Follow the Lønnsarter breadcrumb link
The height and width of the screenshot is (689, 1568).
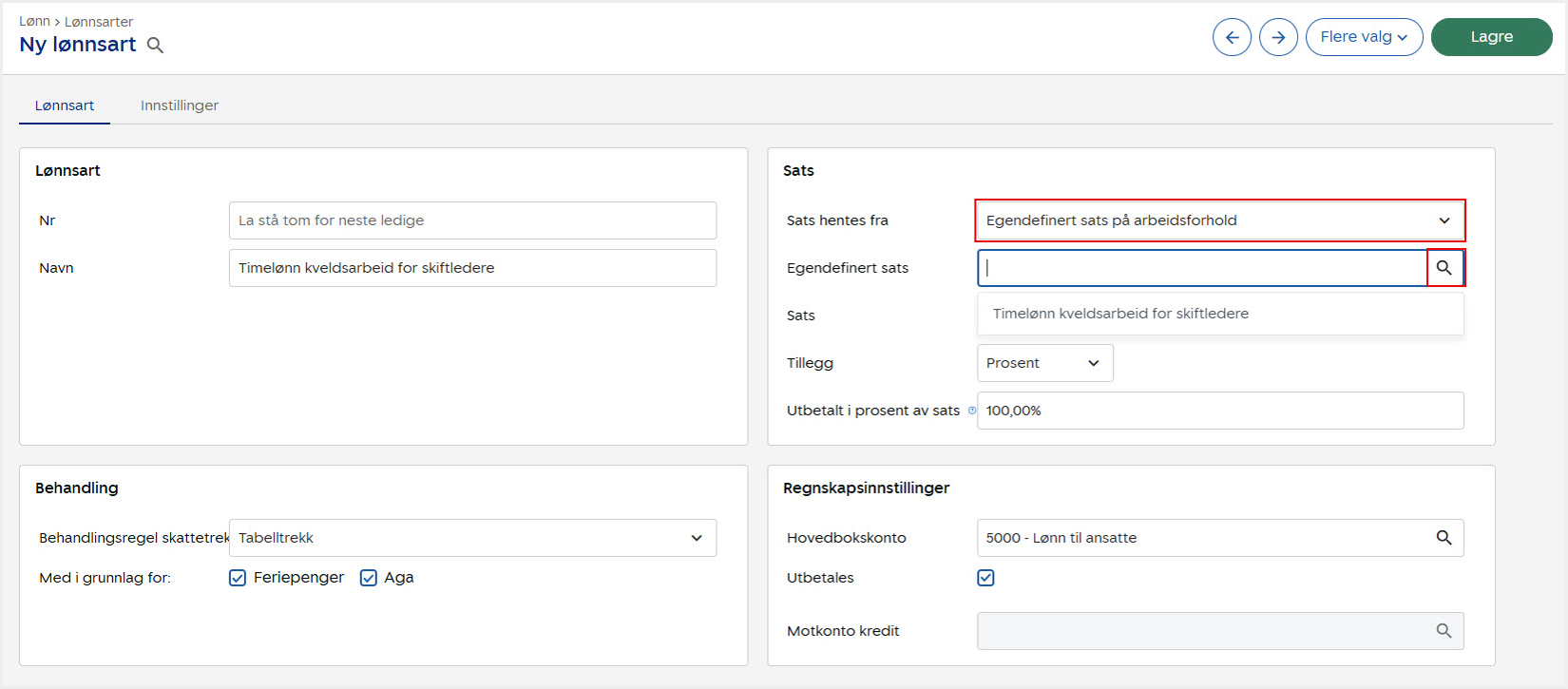[x=99, y=21]
